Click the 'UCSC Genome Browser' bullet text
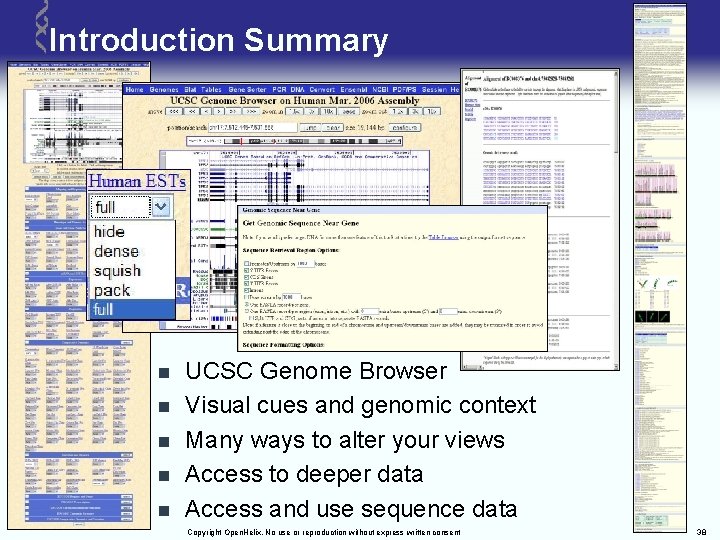Screen dimensions: 720x540 pyautogui.click(x=316, y=371)
